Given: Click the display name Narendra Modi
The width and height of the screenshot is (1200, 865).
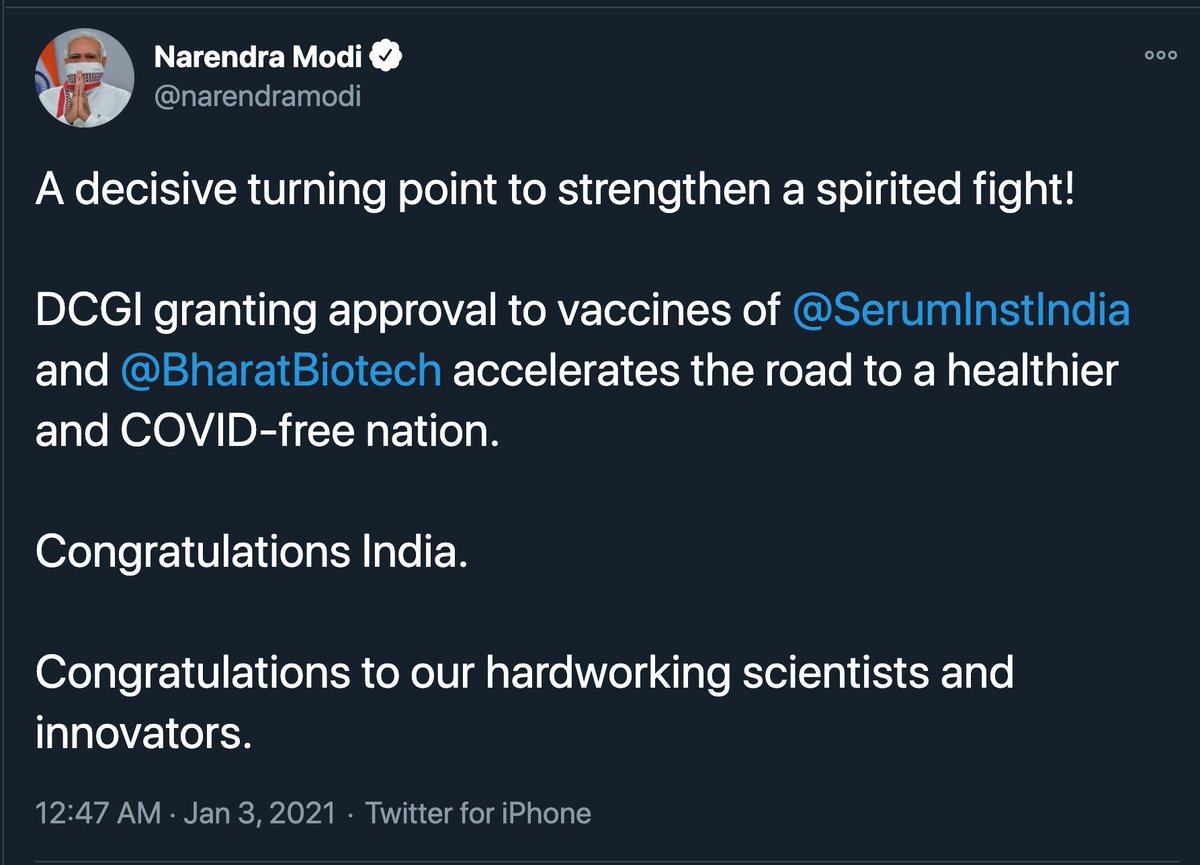Looking at the screenshot, I should pyautogui.click(x=259, y=58).
